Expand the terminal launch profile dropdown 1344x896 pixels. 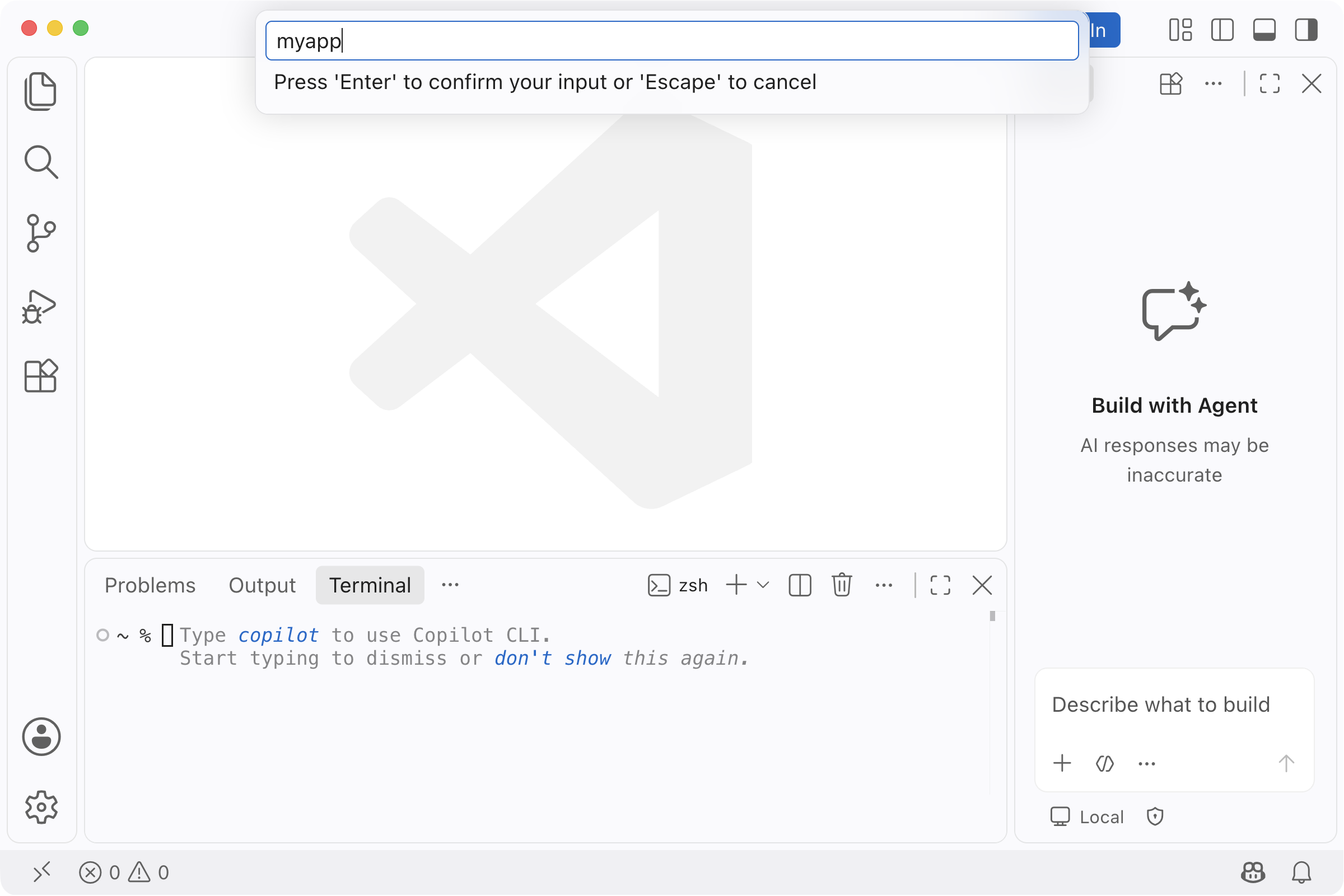[763, 585]
